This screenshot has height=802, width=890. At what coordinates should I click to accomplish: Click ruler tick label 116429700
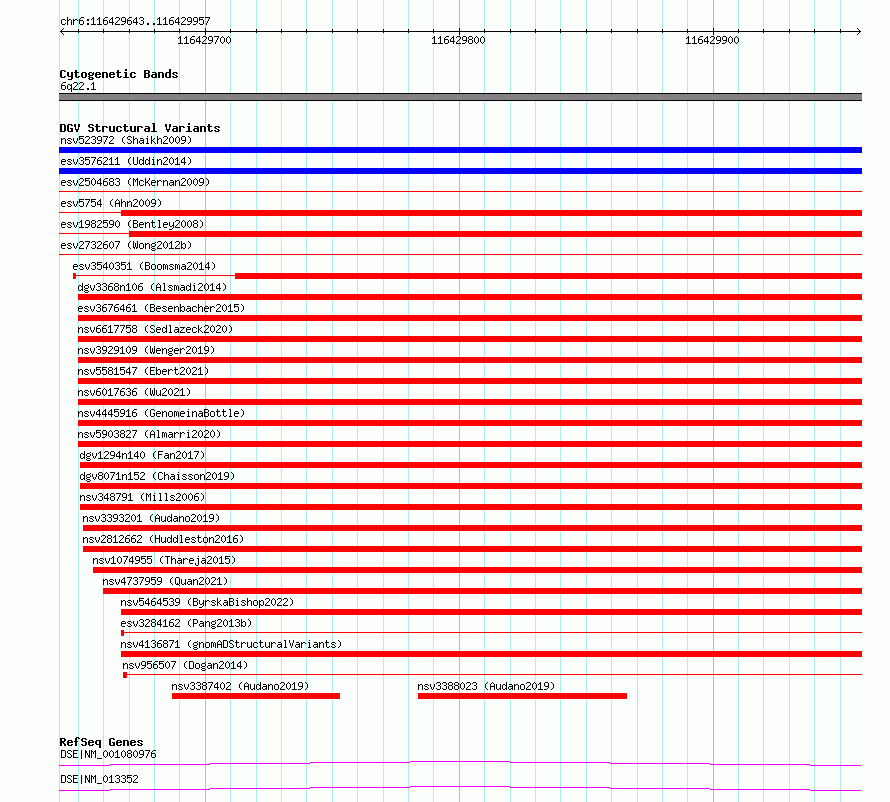click(x=204, y=40)
